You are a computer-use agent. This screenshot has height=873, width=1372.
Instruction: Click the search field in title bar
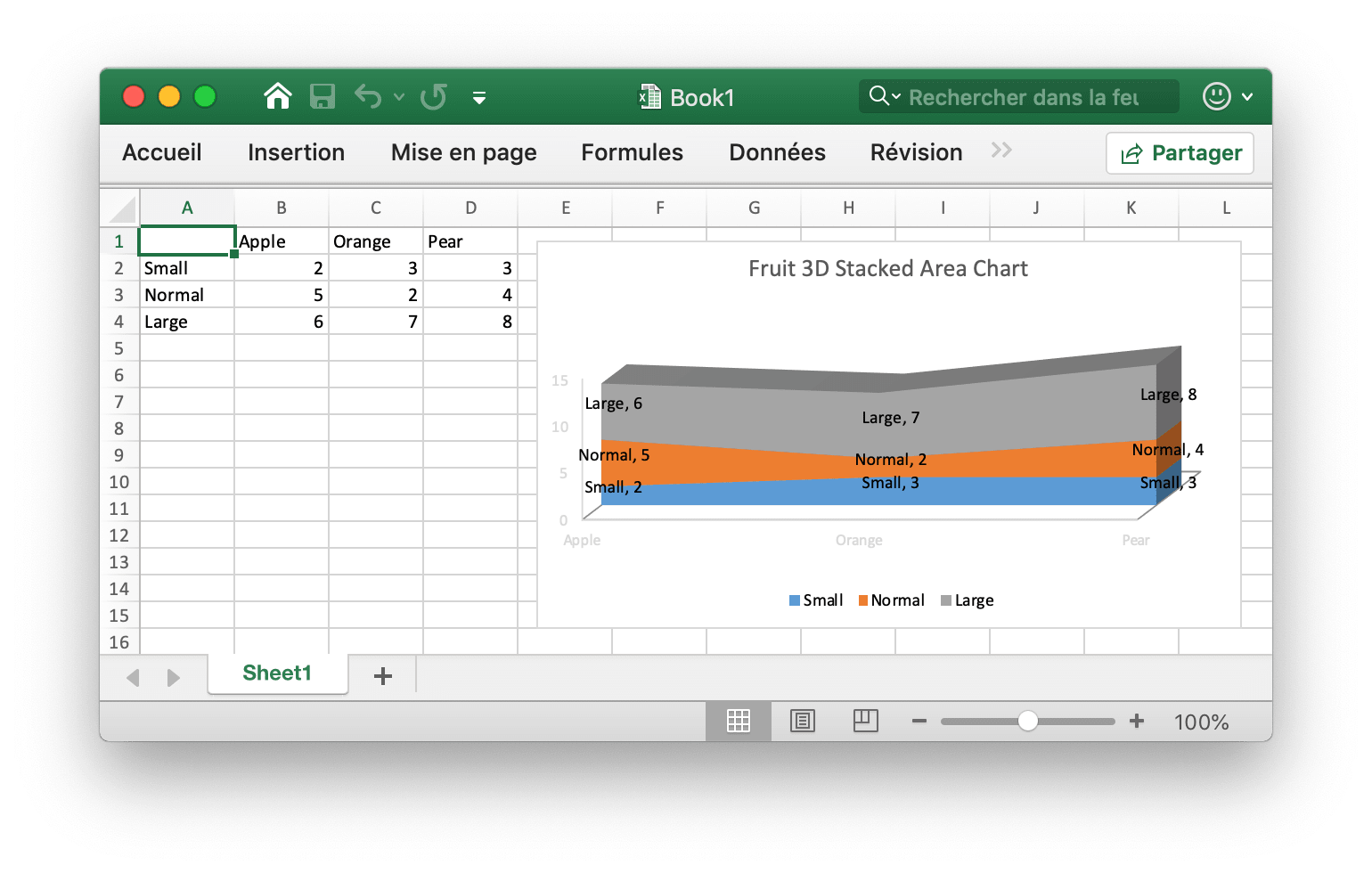[1025, 97]
